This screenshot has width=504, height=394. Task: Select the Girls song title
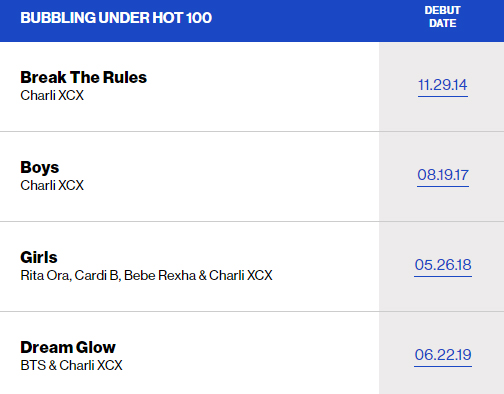coord(39,257)
